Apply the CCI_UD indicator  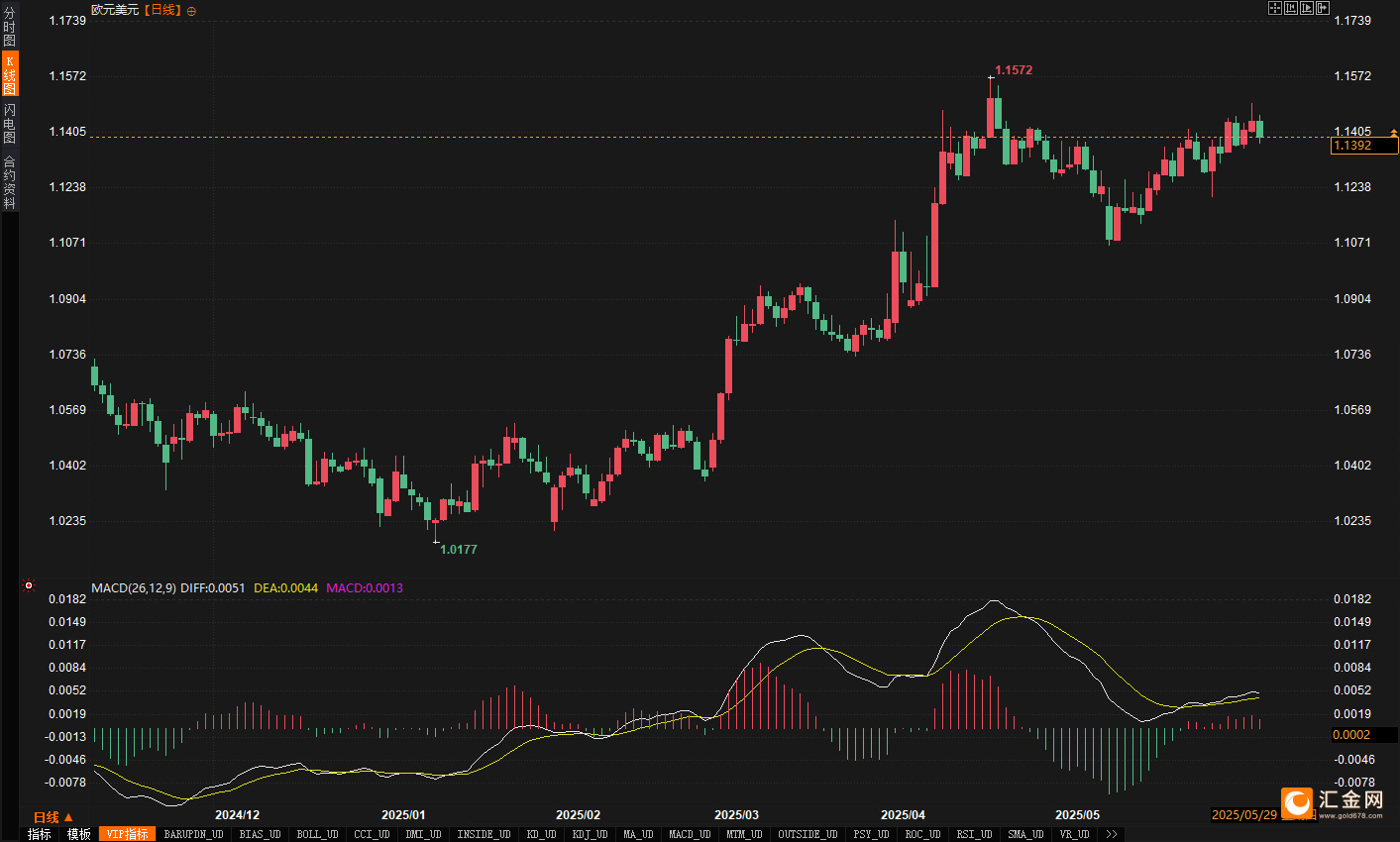pyautogui.click(x=373, y=834)
